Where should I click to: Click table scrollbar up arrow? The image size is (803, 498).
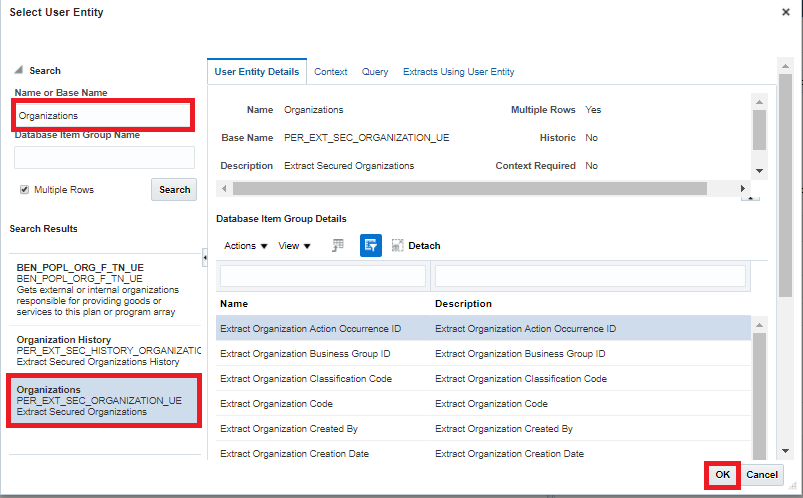point(759,325)
